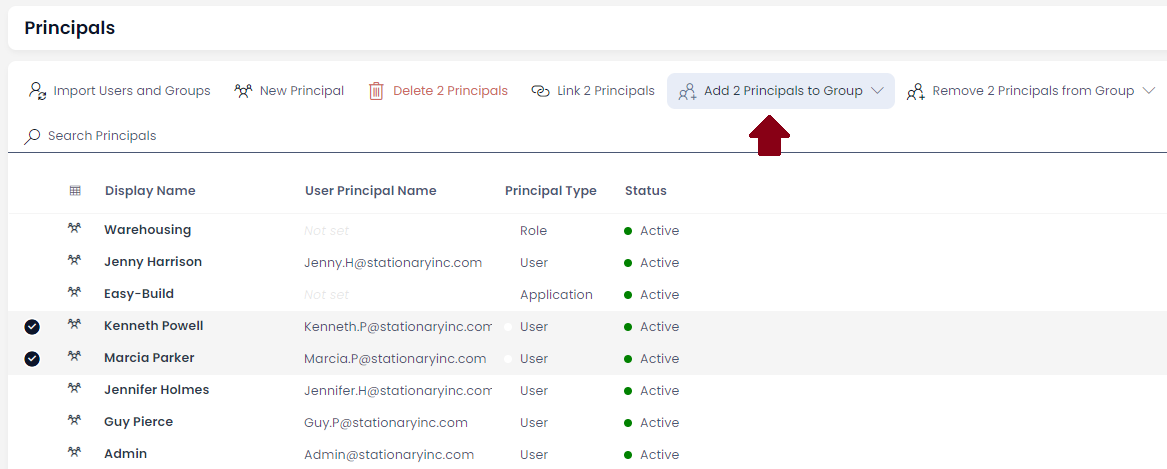Deselect the Kenneth Powell row checkmark
The width and height of the screenshot is (1167, 469).
(x=32, y=327)
